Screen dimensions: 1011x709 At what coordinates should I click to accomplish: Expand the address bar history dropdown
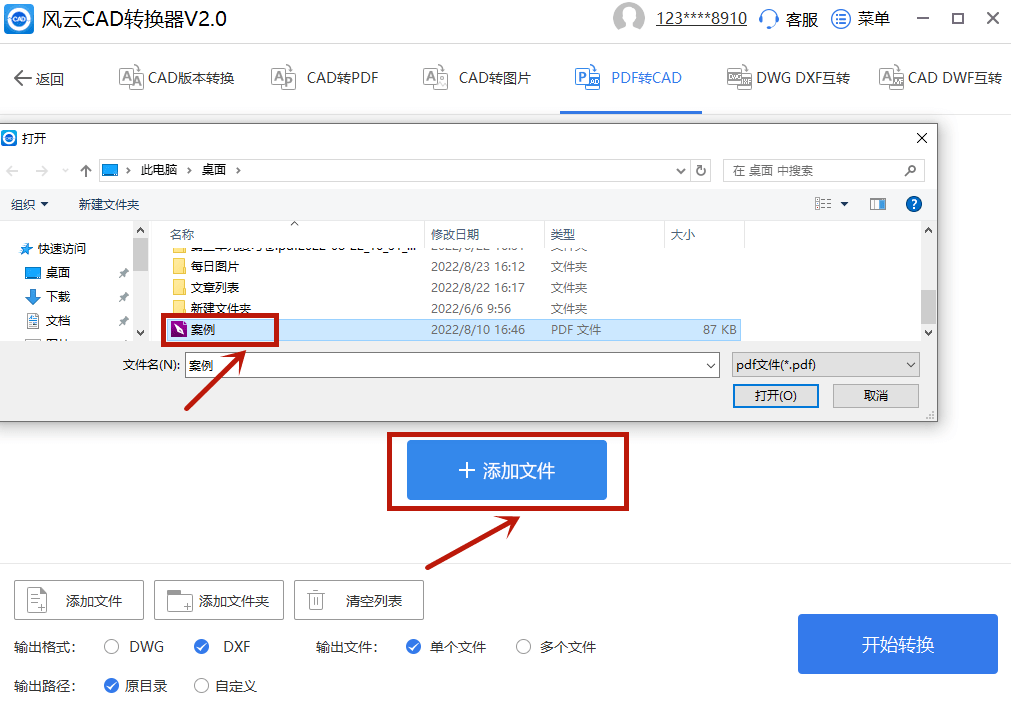pos(681,171)
